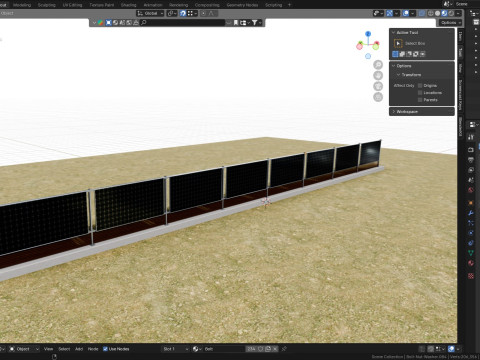Open the Tool sidebar tab
The width and height of the screenshot is (480, 360).
click(x=460, y=52)
